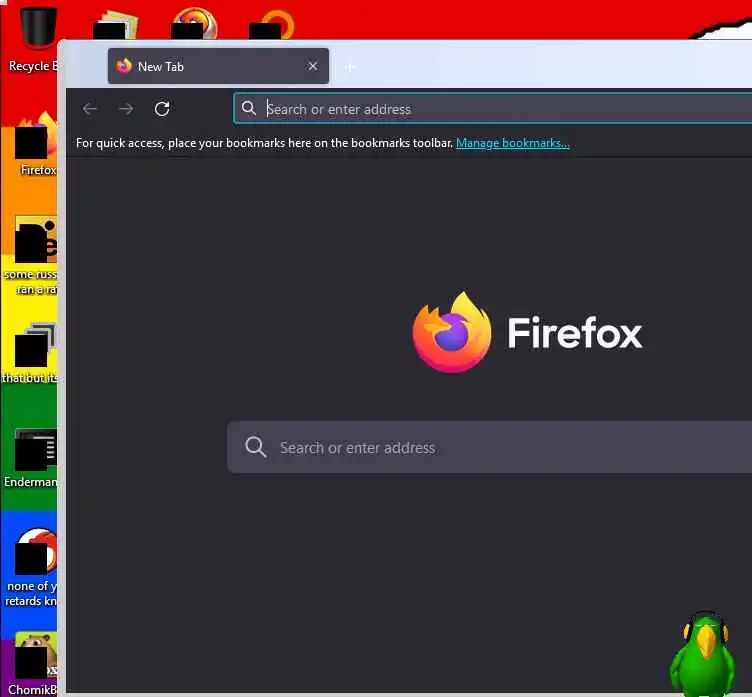Select the Recycle Bin desktop icon
This screenshot has width=752, height=697.
click(x=34, y=41)
